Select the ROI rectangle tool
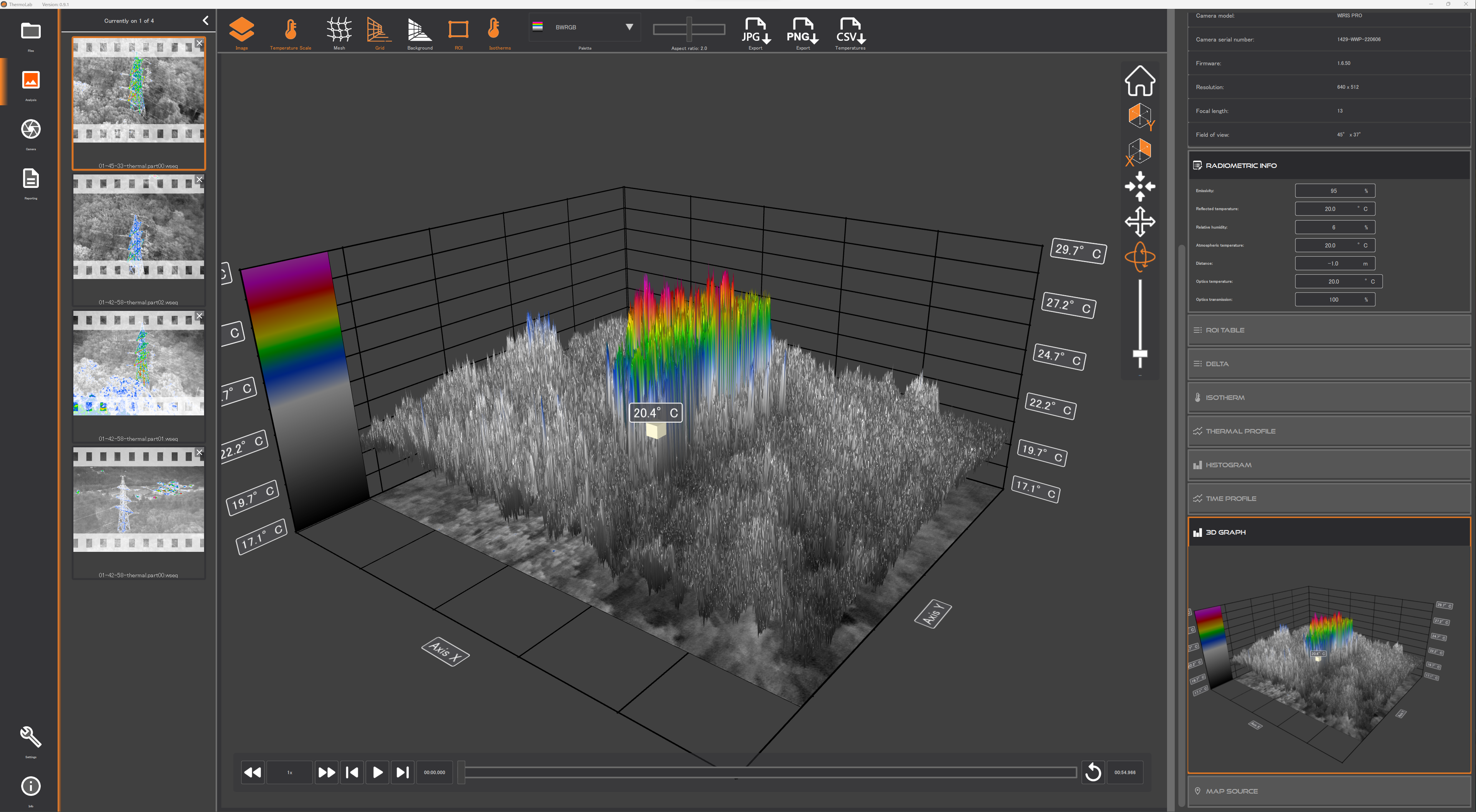Screen dimensions: 1476x812 coord(458,29)
